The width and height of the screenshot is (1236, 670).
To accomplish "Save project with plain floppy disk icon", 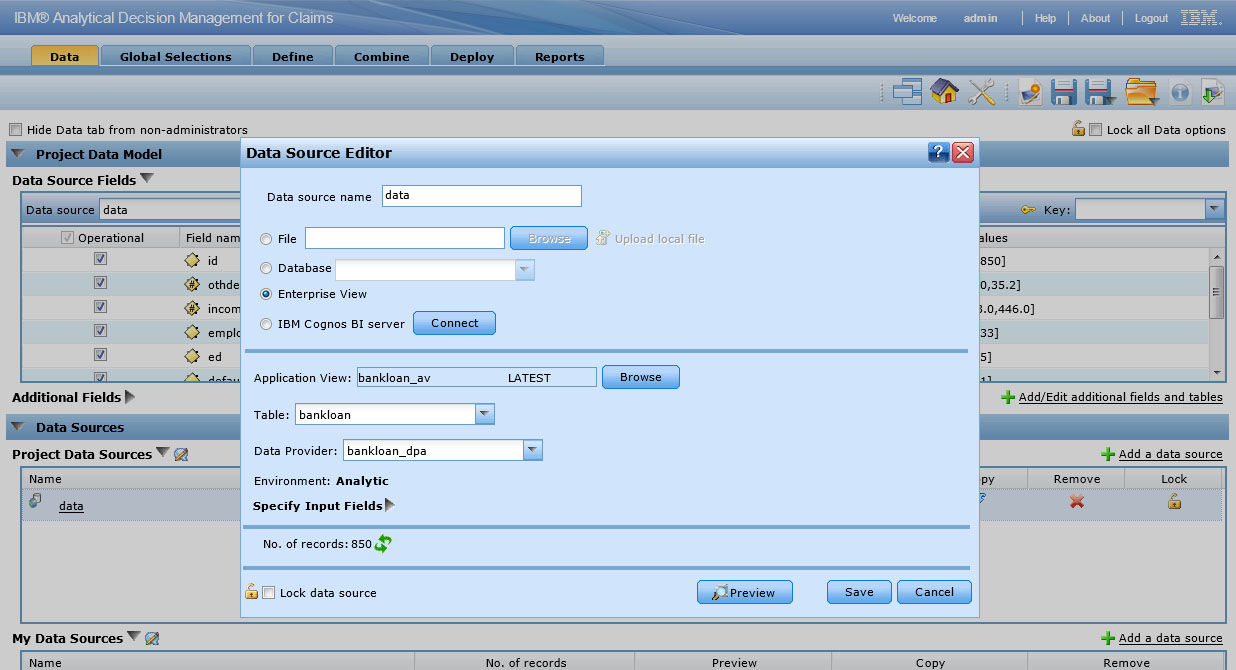I will pyautogui.click(x=1063, y=92).
